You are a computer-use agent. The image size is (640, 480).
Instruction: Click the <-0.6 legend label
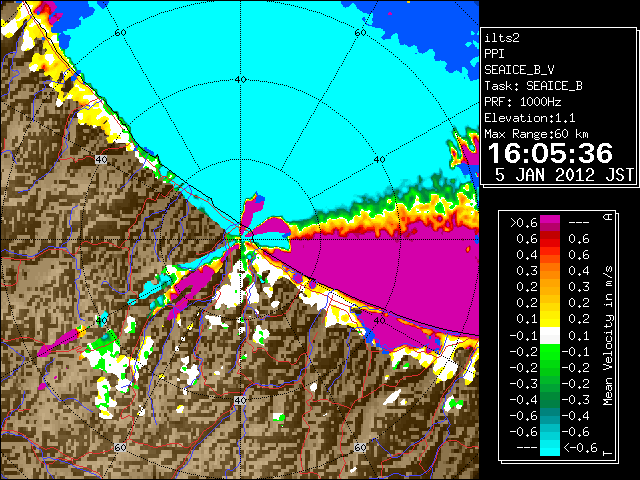580,448
